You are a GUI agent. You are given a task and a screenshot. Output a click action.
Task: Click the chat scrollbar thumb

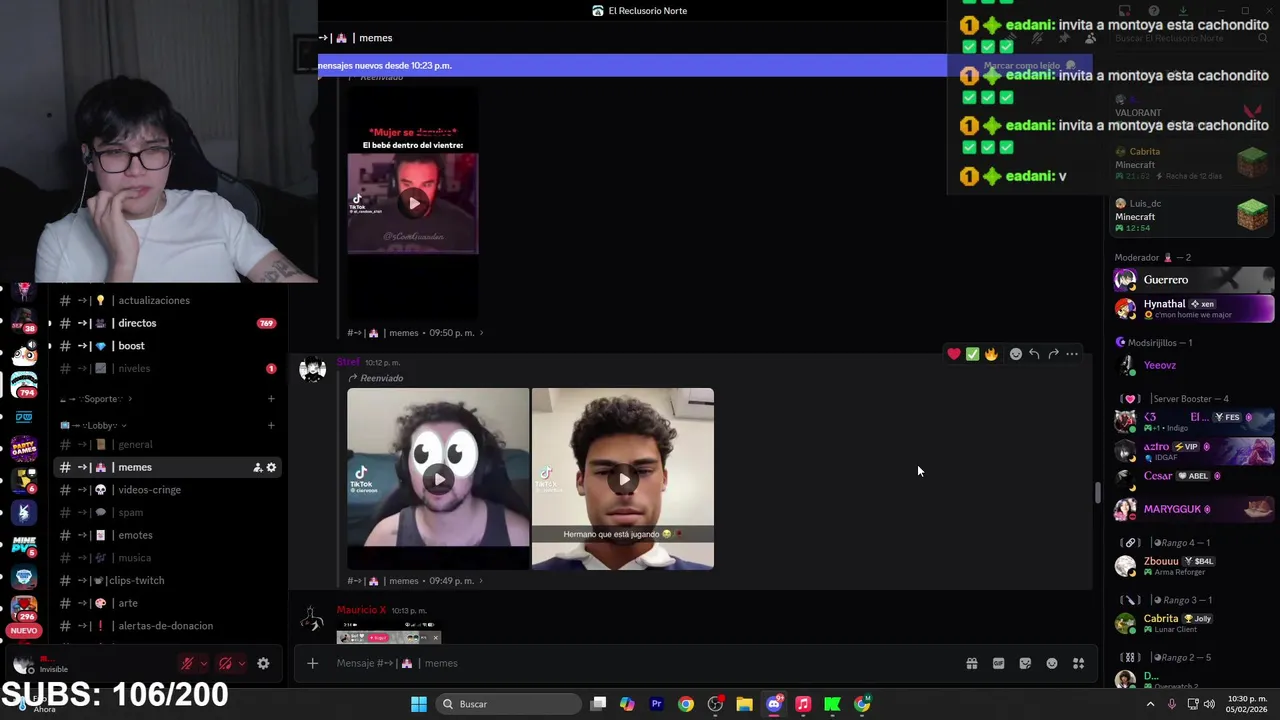(1097, 493)
